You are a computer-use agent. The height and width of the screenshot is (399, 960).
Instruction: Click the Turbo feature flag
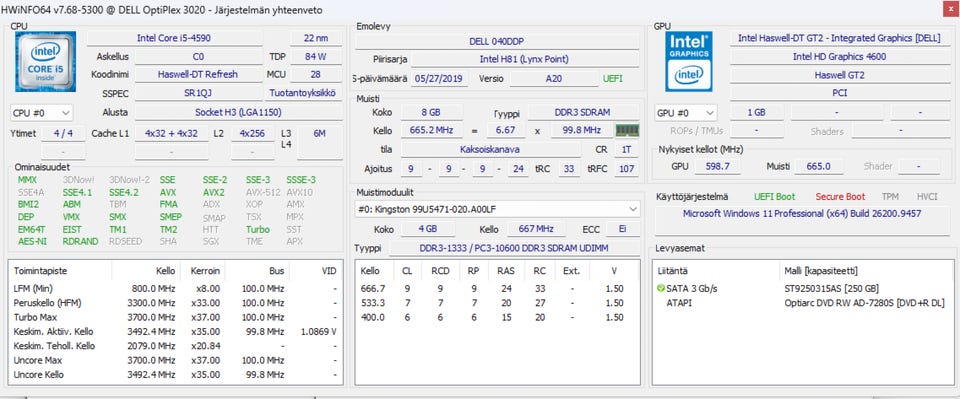click(258, 229)
